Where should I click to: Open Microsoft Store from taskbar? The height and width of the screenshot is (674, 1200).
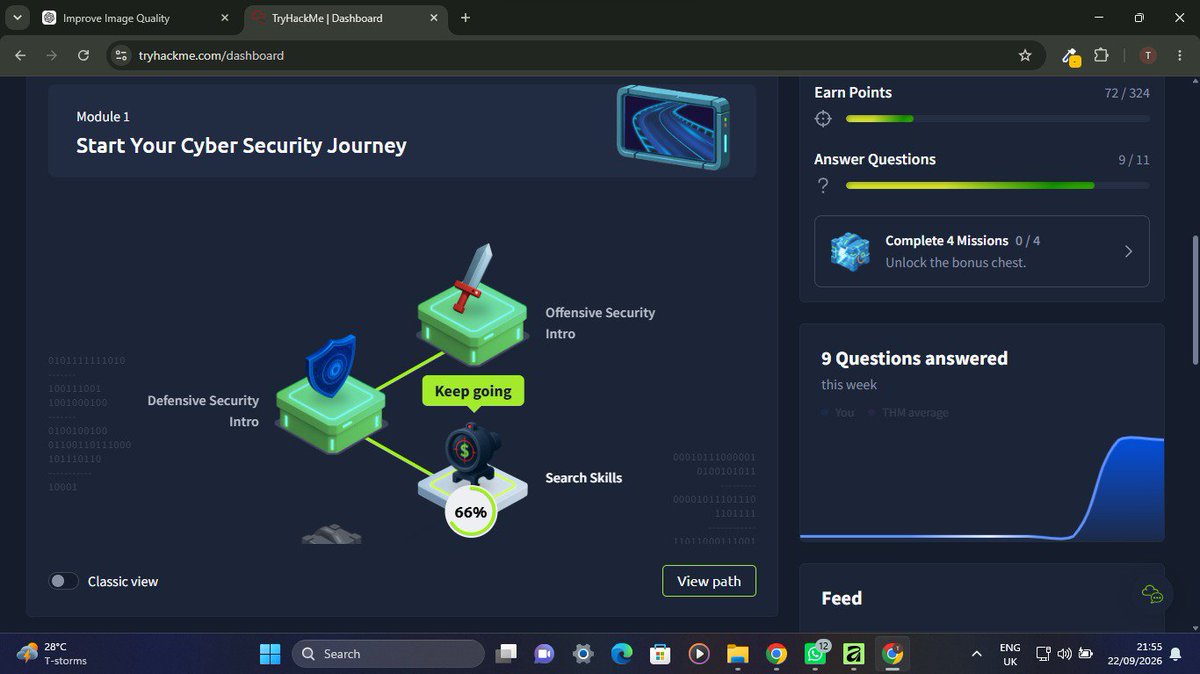click(660, 654)
